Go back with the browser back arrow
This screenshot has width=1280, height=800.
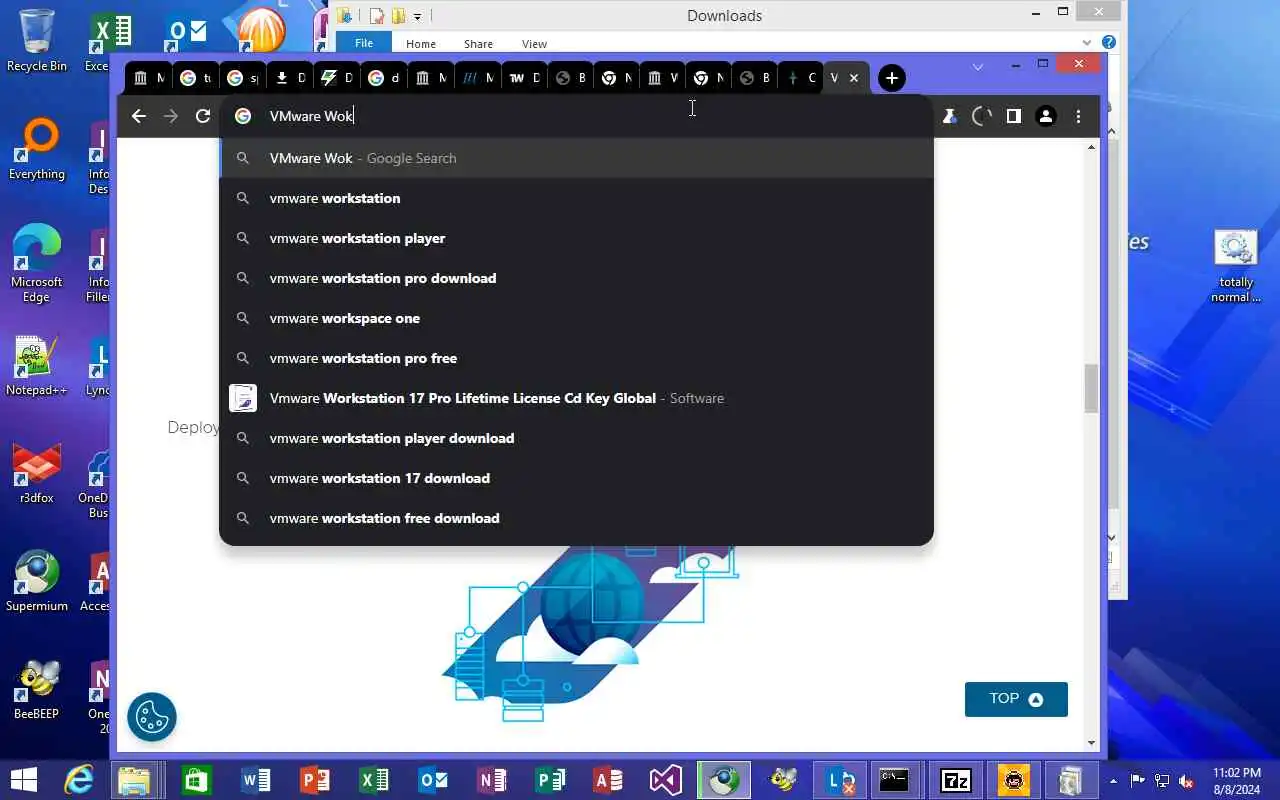(139, 116)
